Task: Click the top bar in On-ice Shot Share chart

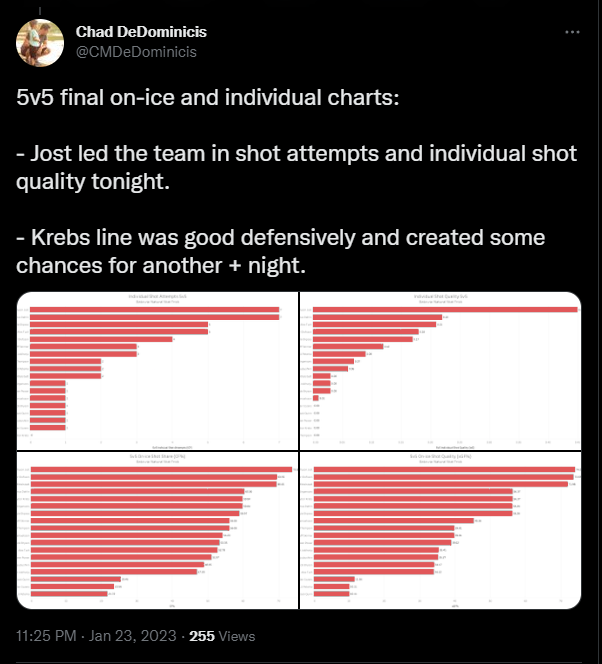Action: pos(161,469)
